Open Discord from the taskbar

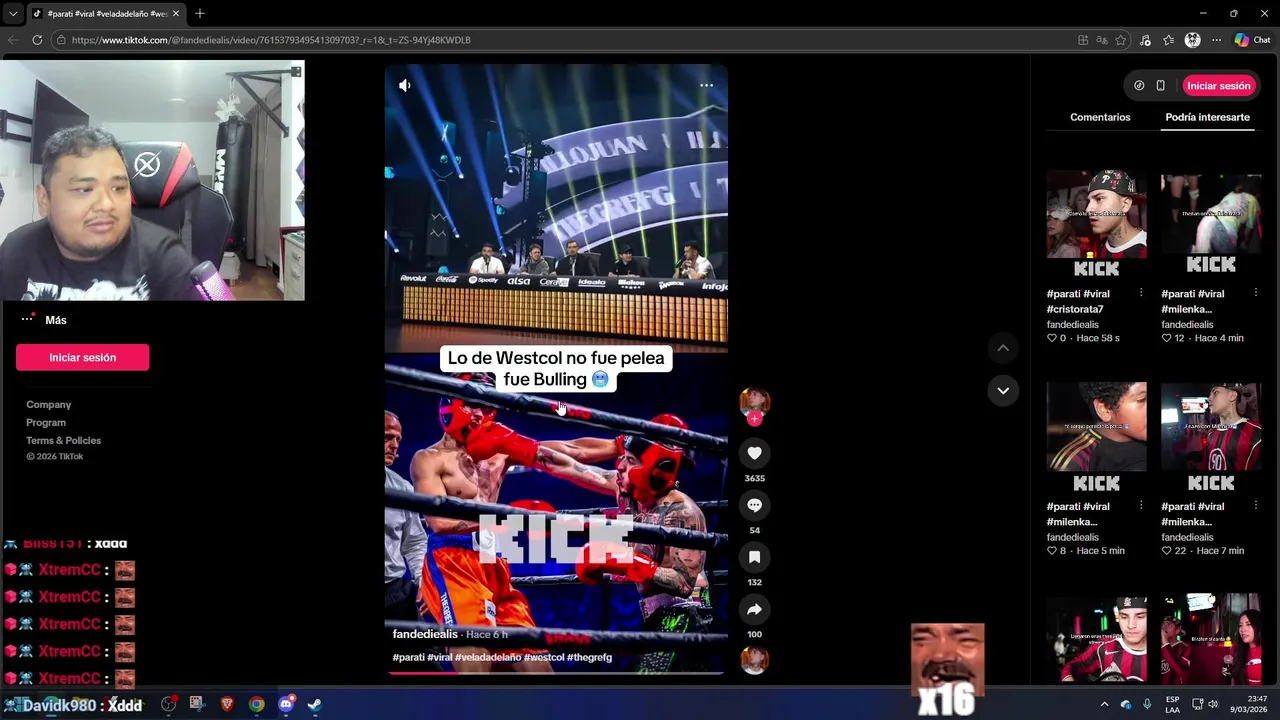286,704
